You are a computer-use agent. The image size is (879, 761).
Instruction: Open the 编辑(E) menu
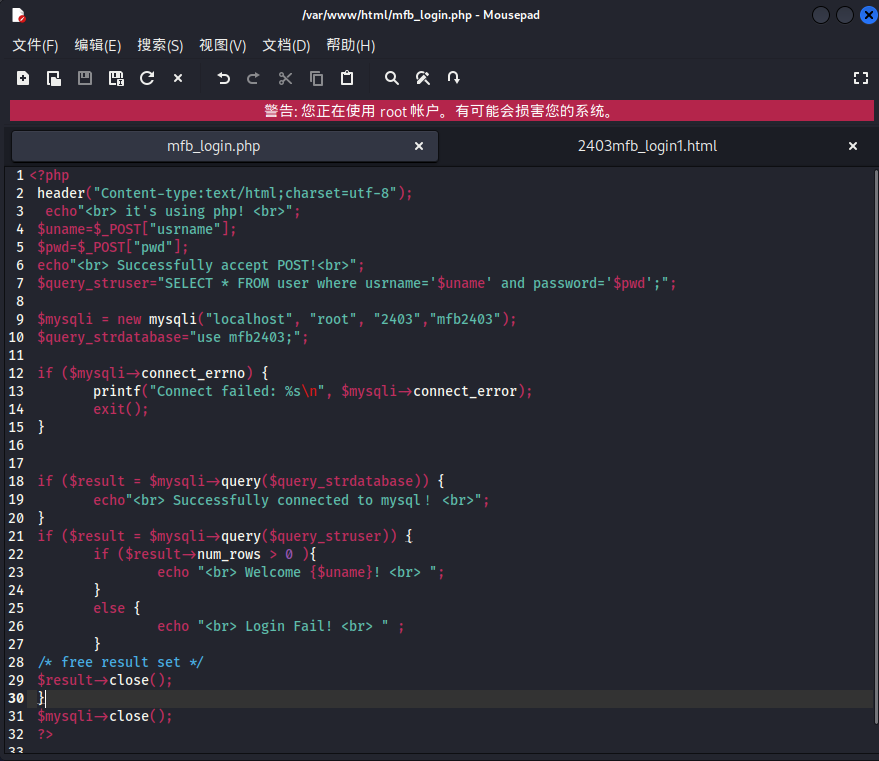pos(98,45)
